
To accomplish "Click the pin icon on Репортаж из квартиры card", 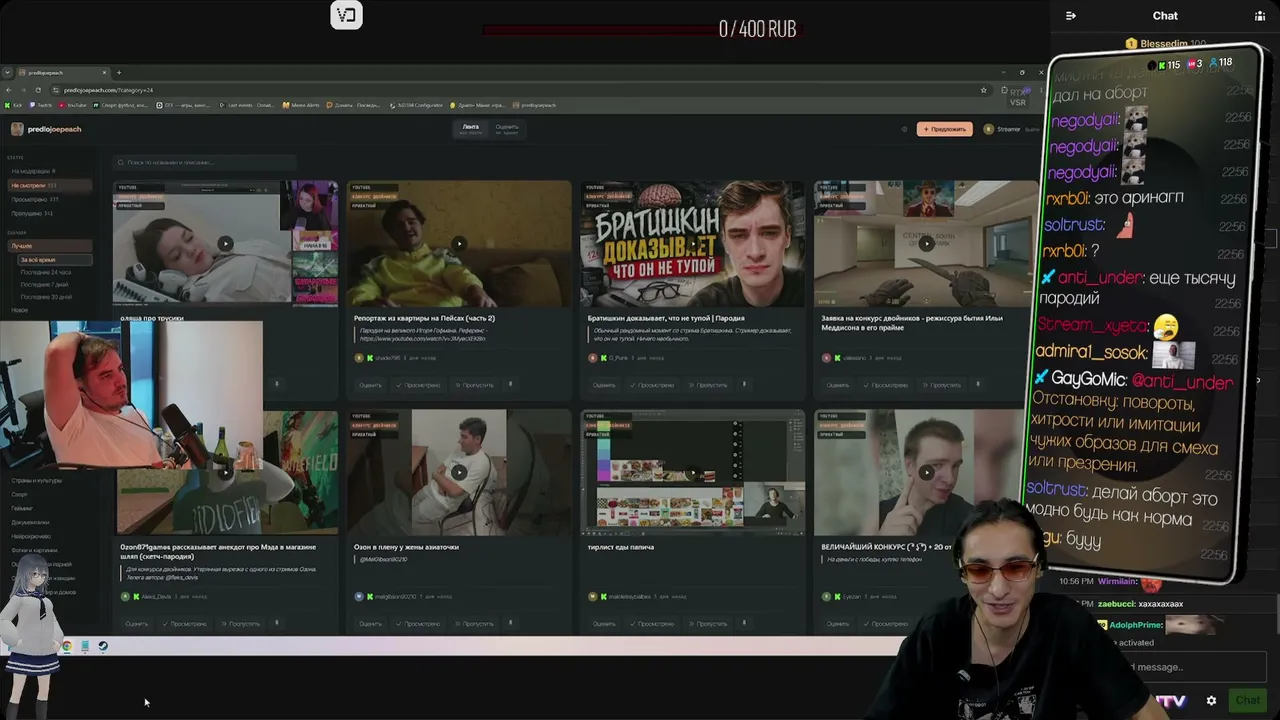I will (x=510, y=384).
